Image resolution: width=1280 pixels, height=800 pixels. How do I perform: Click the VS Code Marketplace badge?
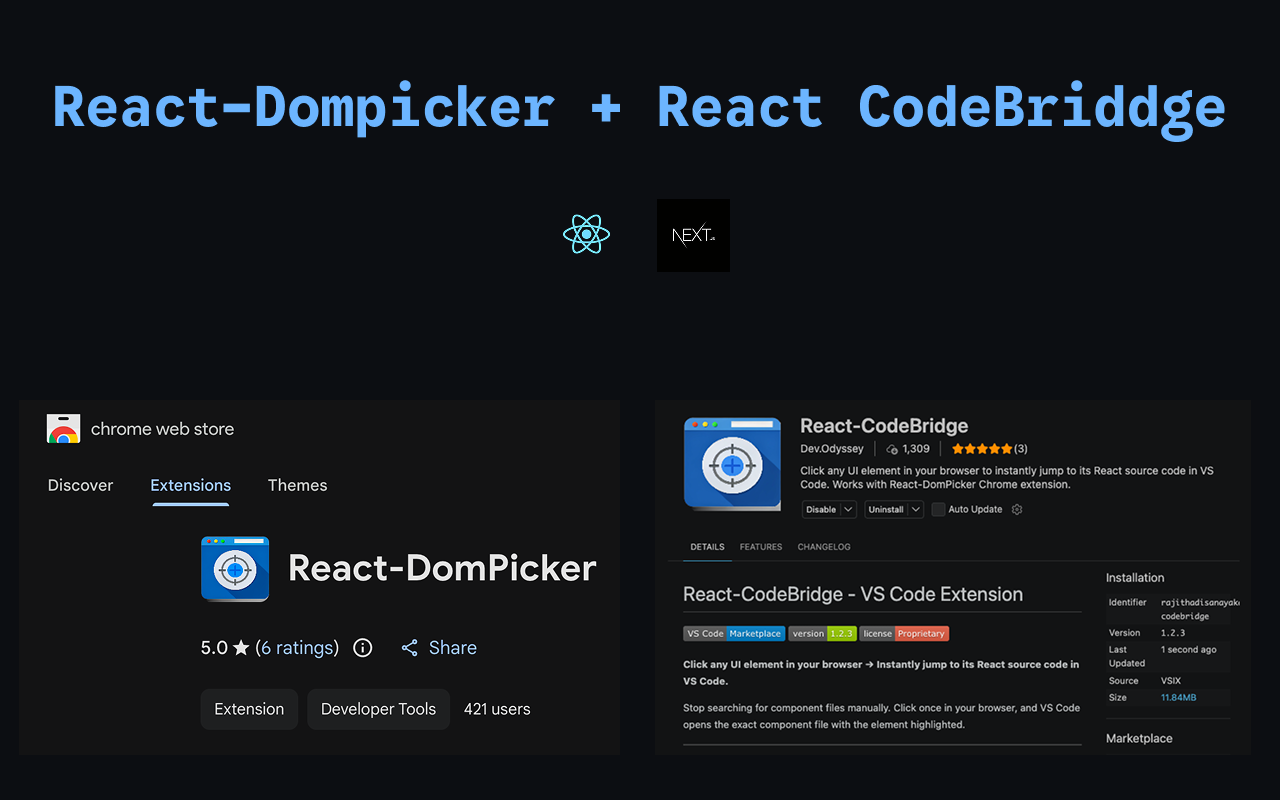734,634
